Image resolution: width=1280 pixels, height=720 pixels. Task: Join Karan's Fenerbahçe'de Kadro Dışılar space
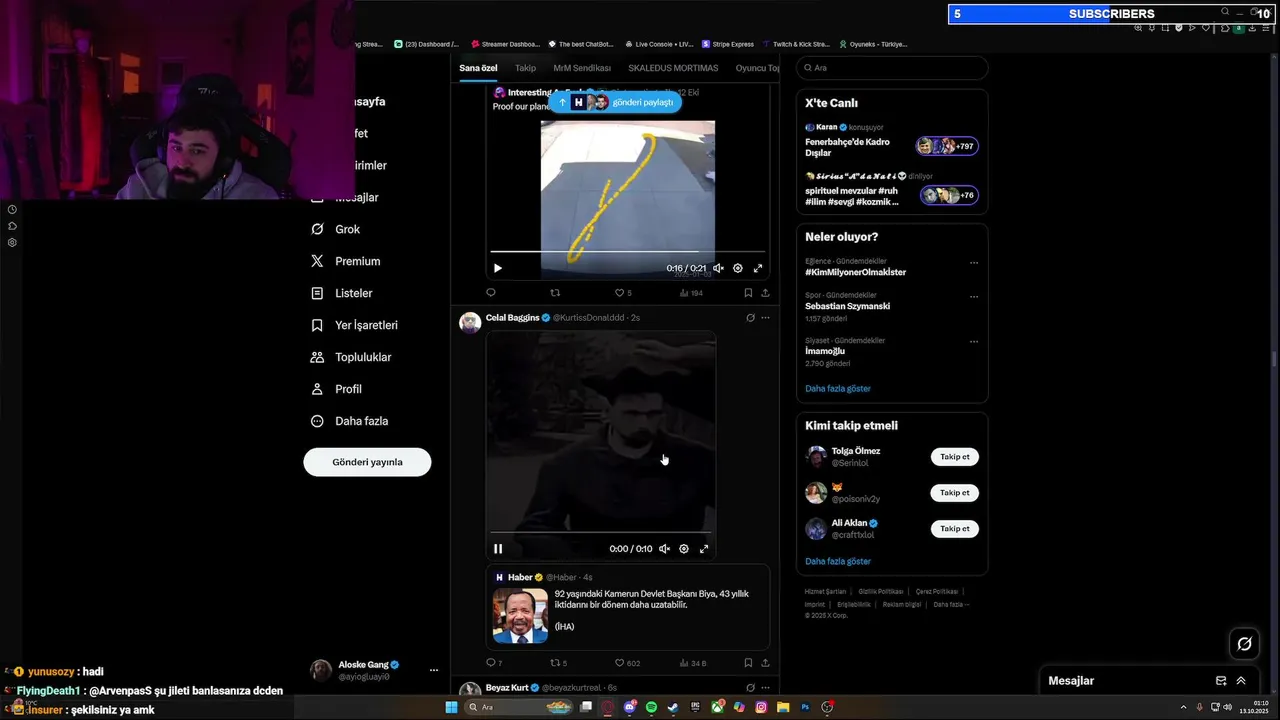[892, 142]
